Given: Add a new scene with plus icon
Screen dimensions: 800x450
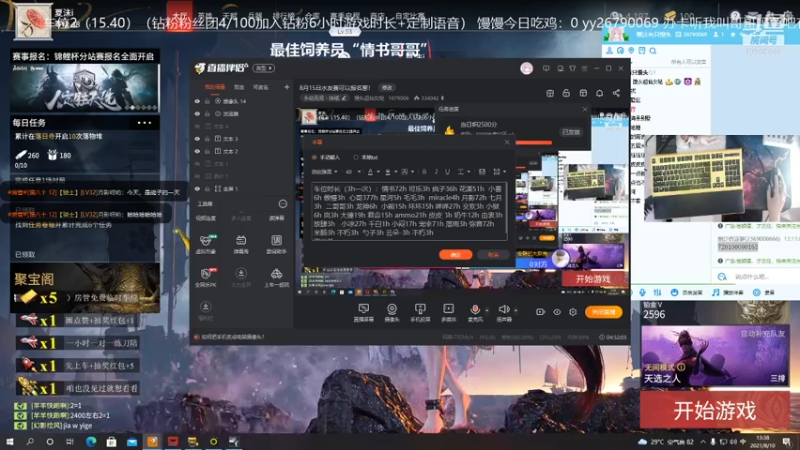Looking at the screenshot, I should click(286, 87).
